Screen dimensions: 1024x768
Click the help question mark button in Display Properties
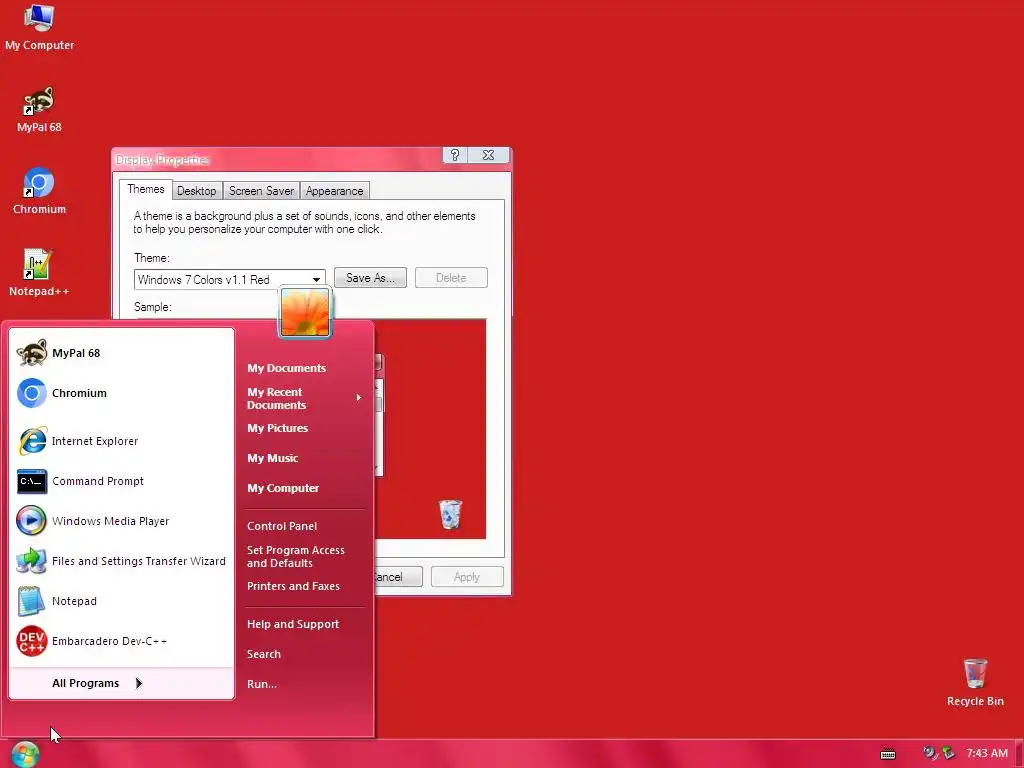click(455, 155)
